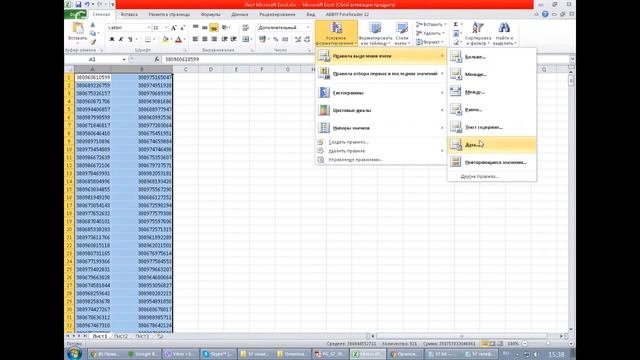
Task: Toggle underline formatting
Action: [x=130, y=39]
